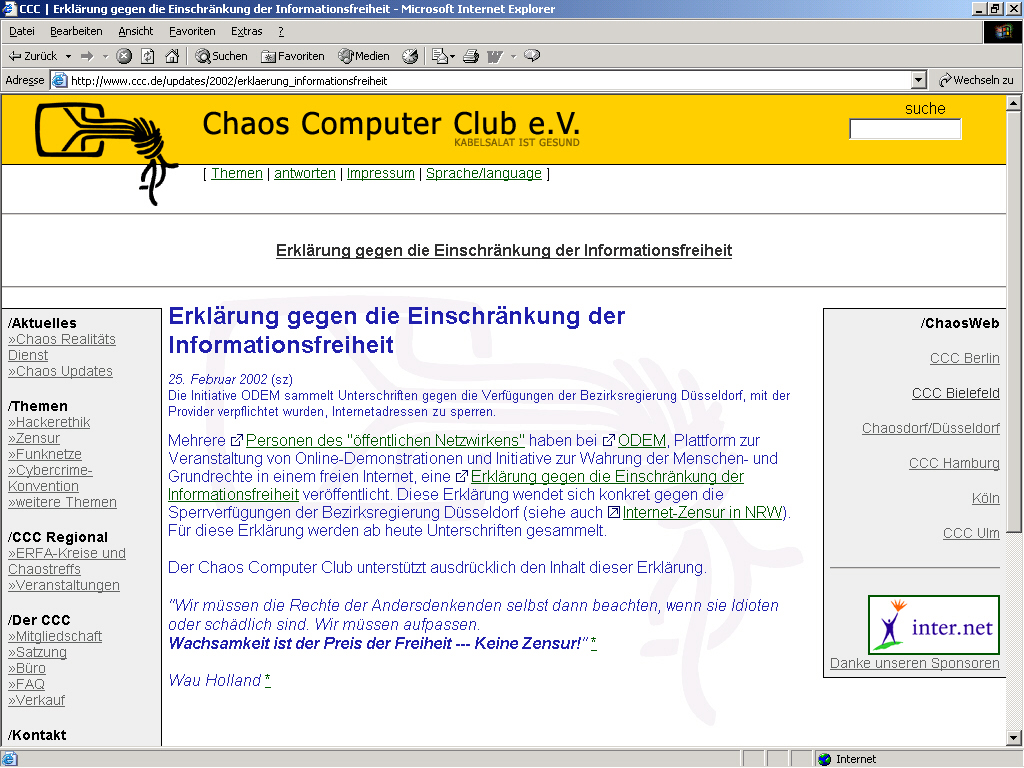Follow the CCC Hamburg link
Screen dimensions: 1024x768
954,463
